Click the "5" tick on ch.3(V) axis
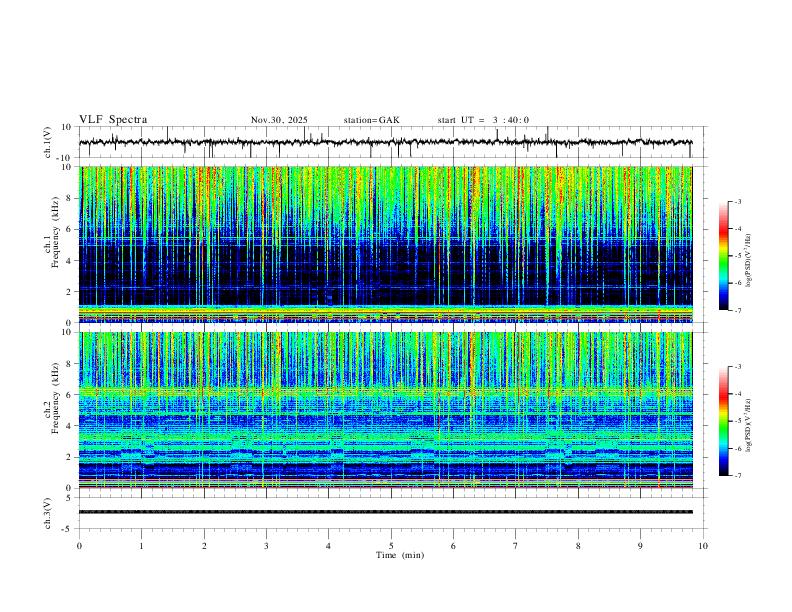This screenshot has height=612, width=792. 70,497
